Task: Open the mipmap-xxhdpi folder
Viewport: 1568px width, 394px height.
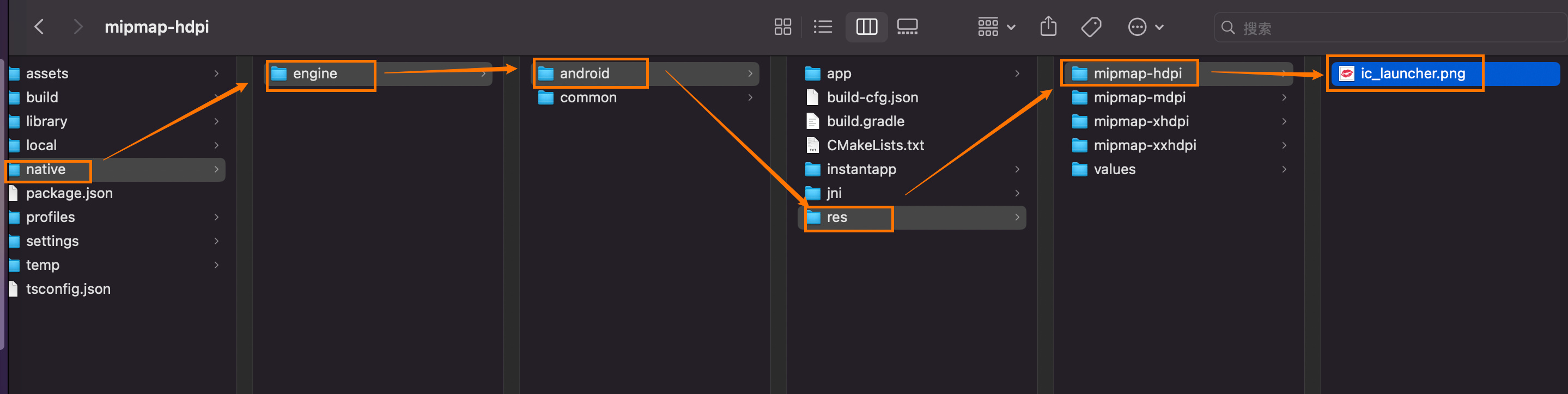Action: 1144,145
